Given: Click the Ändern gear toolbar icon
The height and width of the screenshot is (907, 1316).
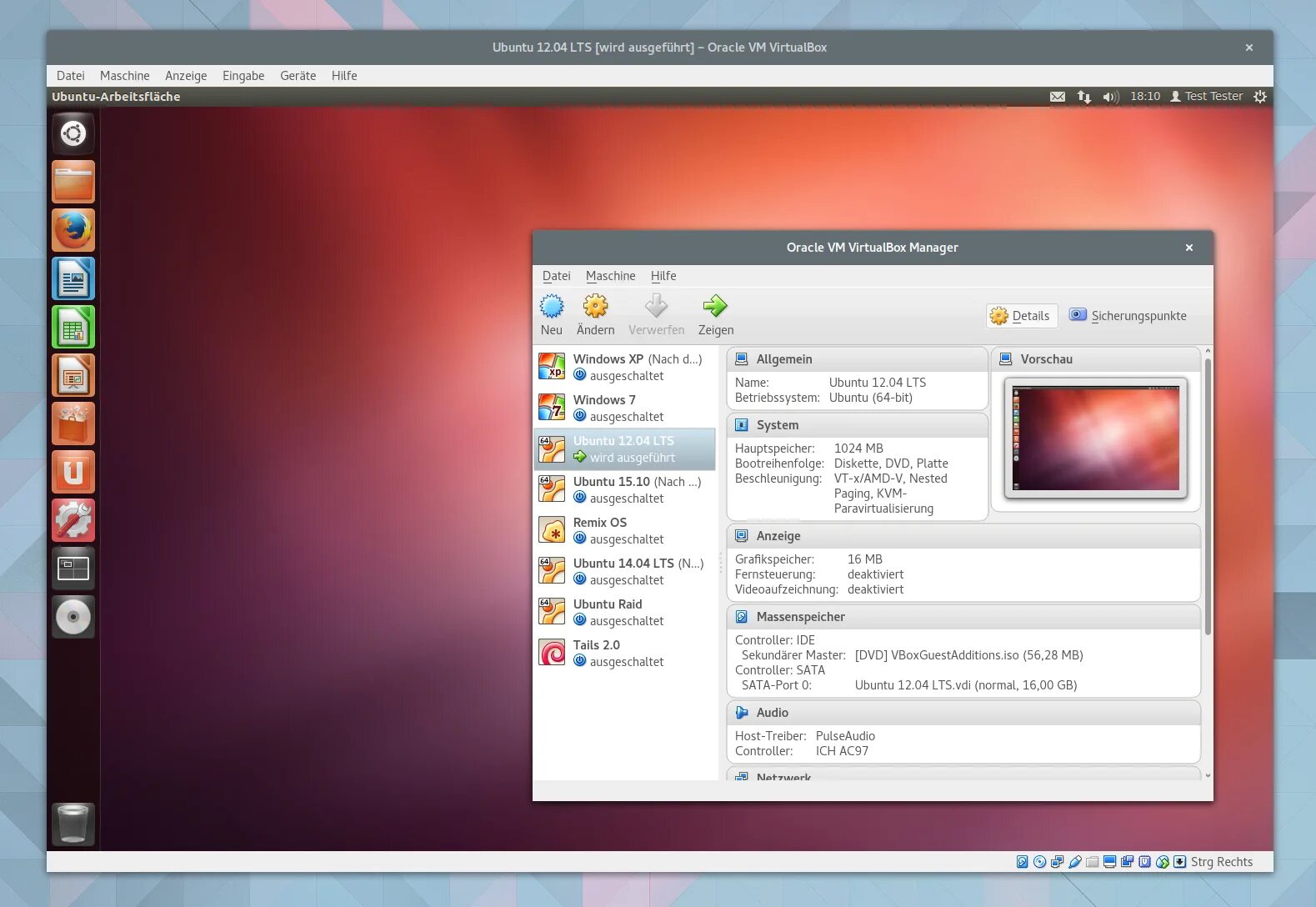Looking at the screenshot, I should tap(595, 306).
